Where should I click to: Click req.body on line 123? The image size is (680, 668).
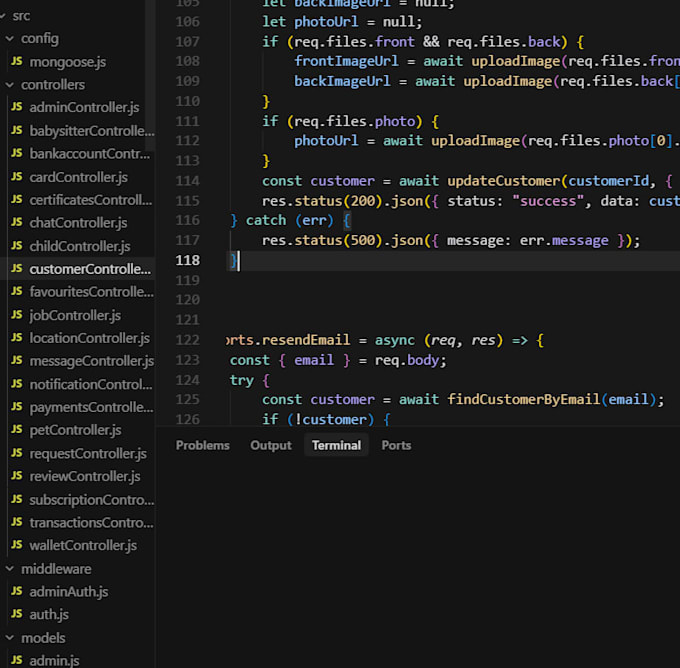click(x=407, y=360)
